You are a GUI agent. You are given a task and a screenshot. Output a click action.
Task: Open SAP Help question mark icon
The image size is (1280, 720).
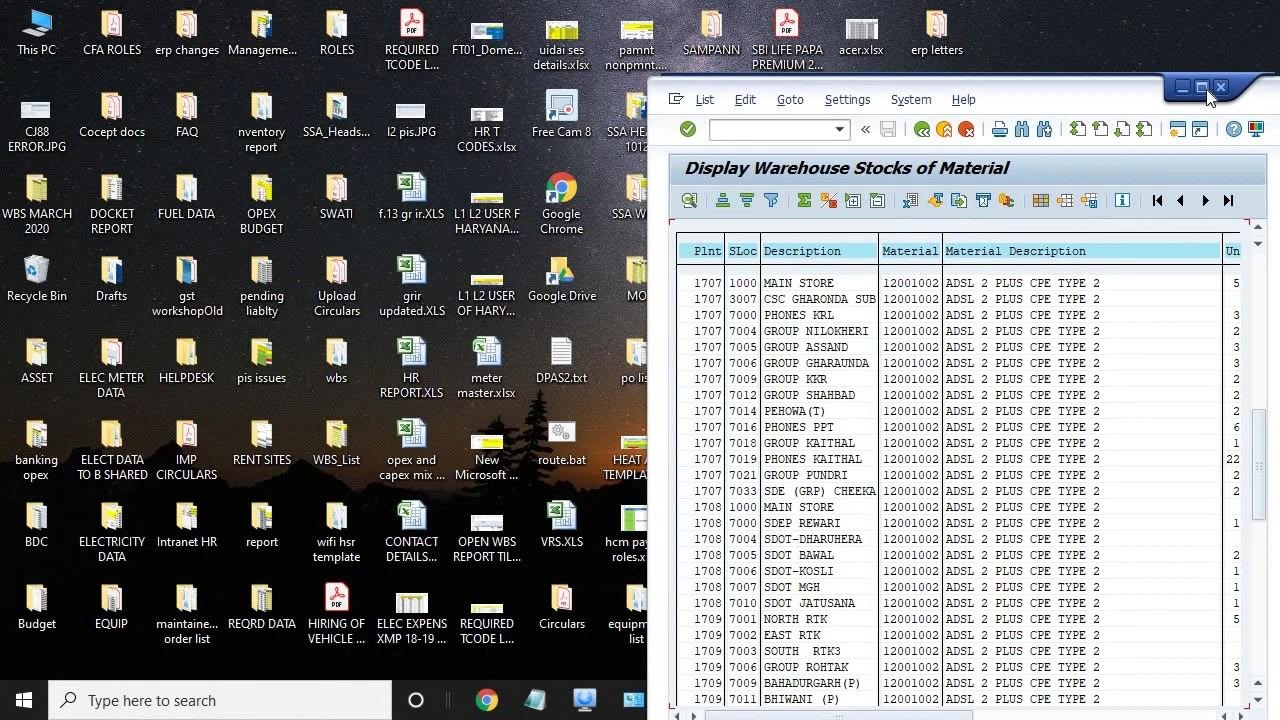1234,129
